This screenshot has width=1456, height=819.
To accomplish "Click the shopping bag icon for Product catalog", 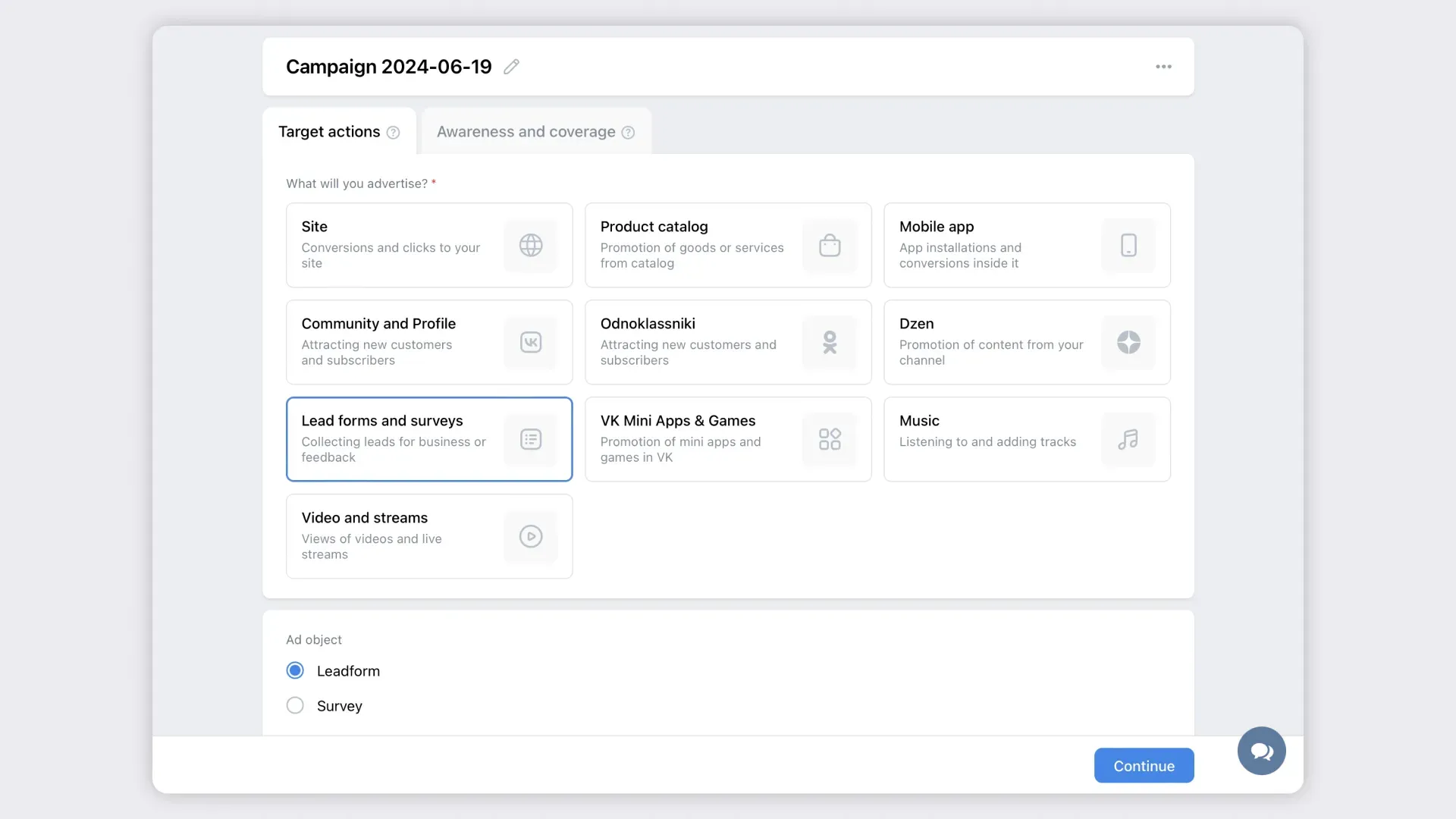I will (830, 245).
